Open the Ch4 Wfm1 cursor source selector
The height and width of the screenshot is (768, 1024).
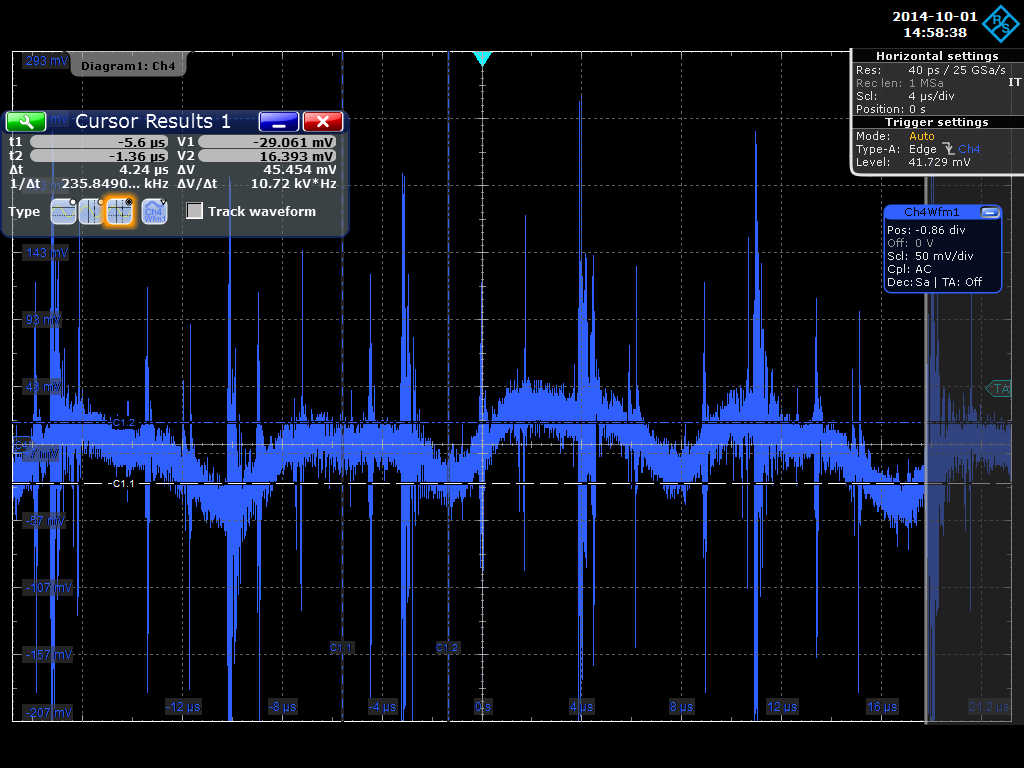tap(154, 211)
